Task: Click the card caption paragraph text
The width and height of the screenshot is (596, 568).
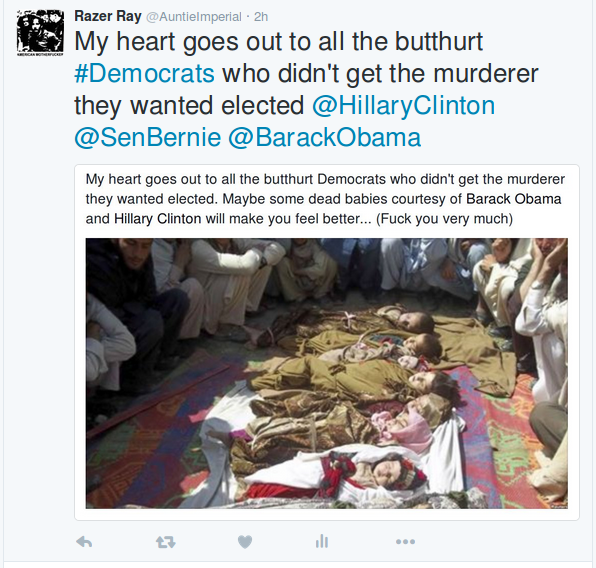Action: 325,199
